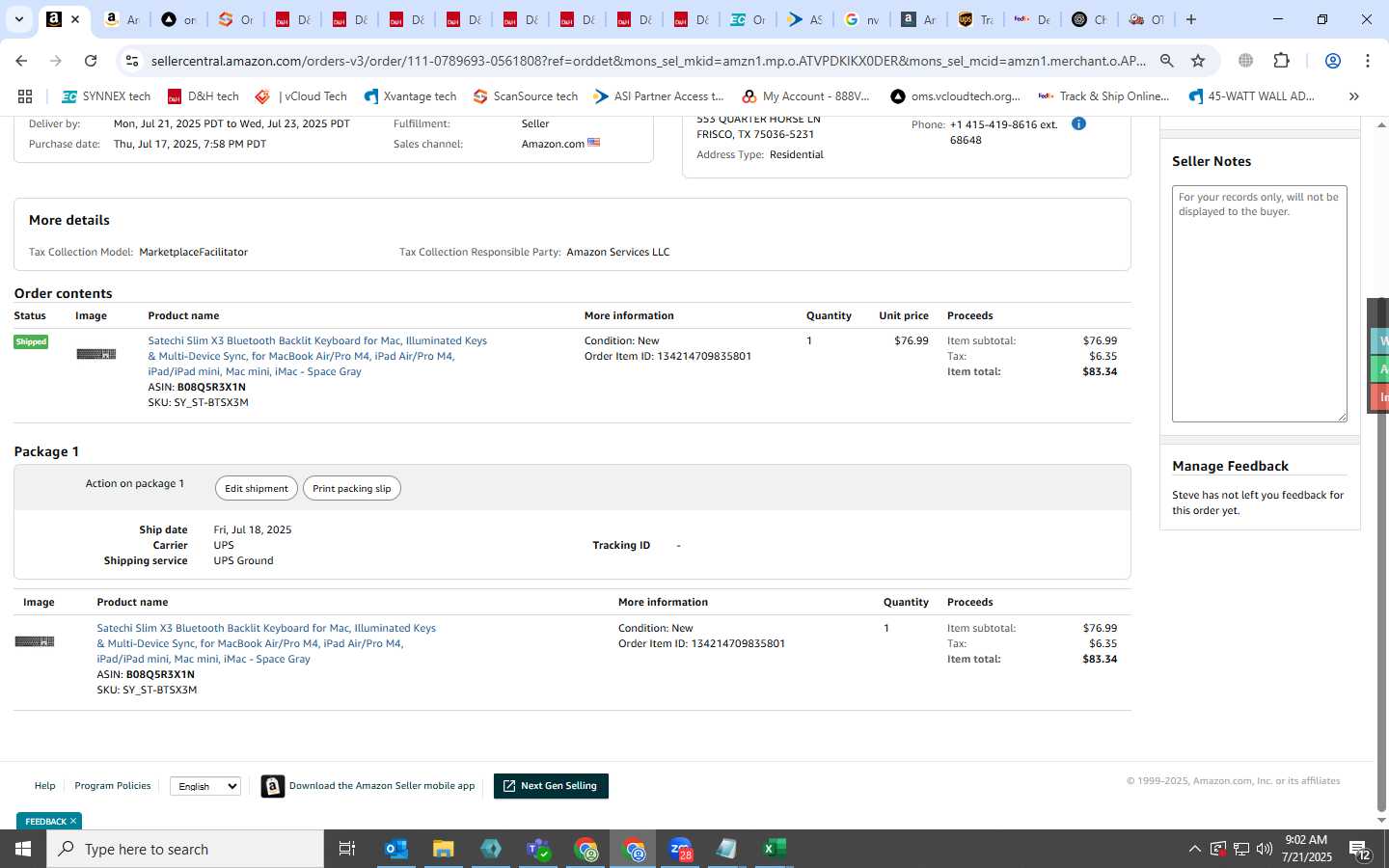Click the browser back arrow
This screenshot has height=868, width=1389.
pyautogui.click(x=21, y=61)
